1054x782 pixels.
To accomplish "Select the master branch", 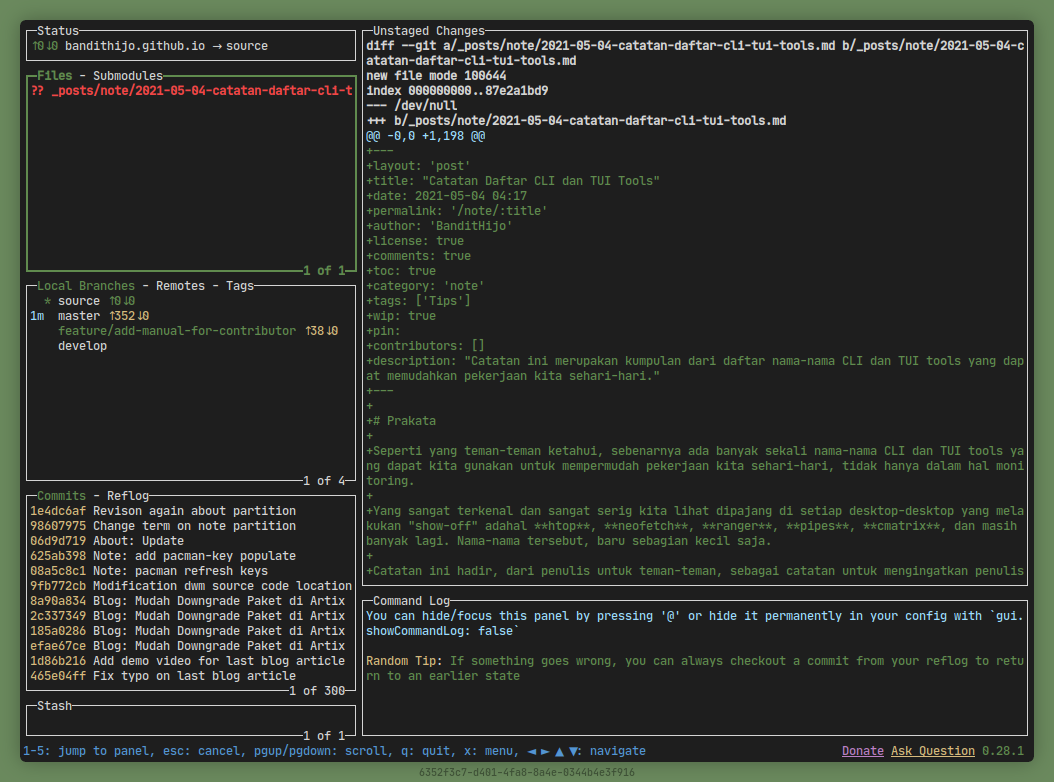I will (80, 316).
